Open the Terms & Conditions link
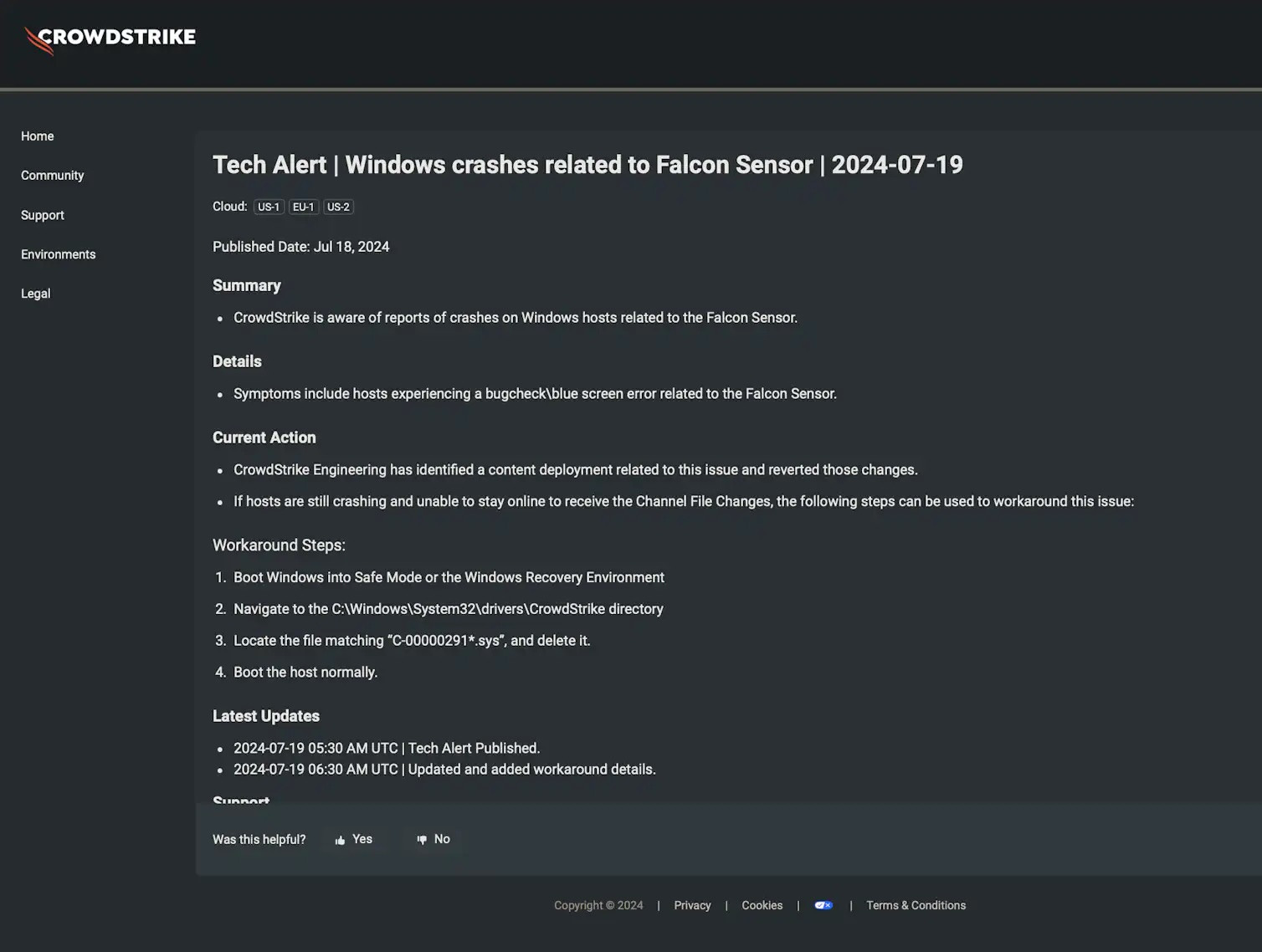The image size is (1262, 952). coord(916,905)
